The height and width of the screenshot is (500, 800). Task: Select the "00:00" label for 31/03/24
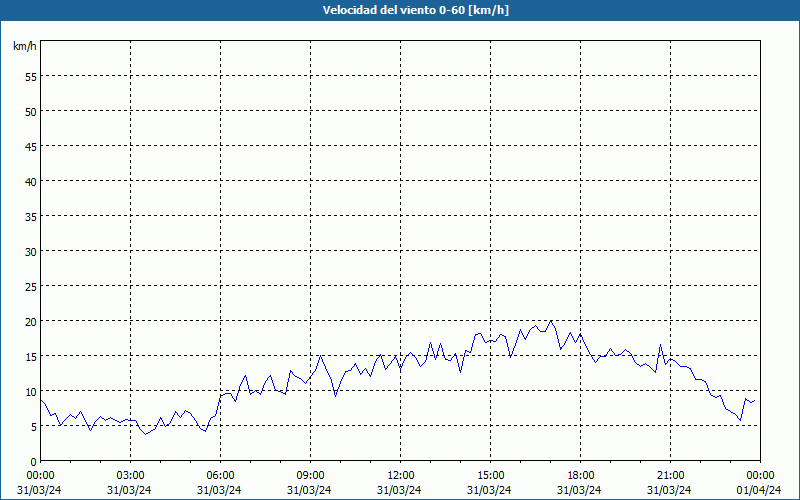pos(40,476)
